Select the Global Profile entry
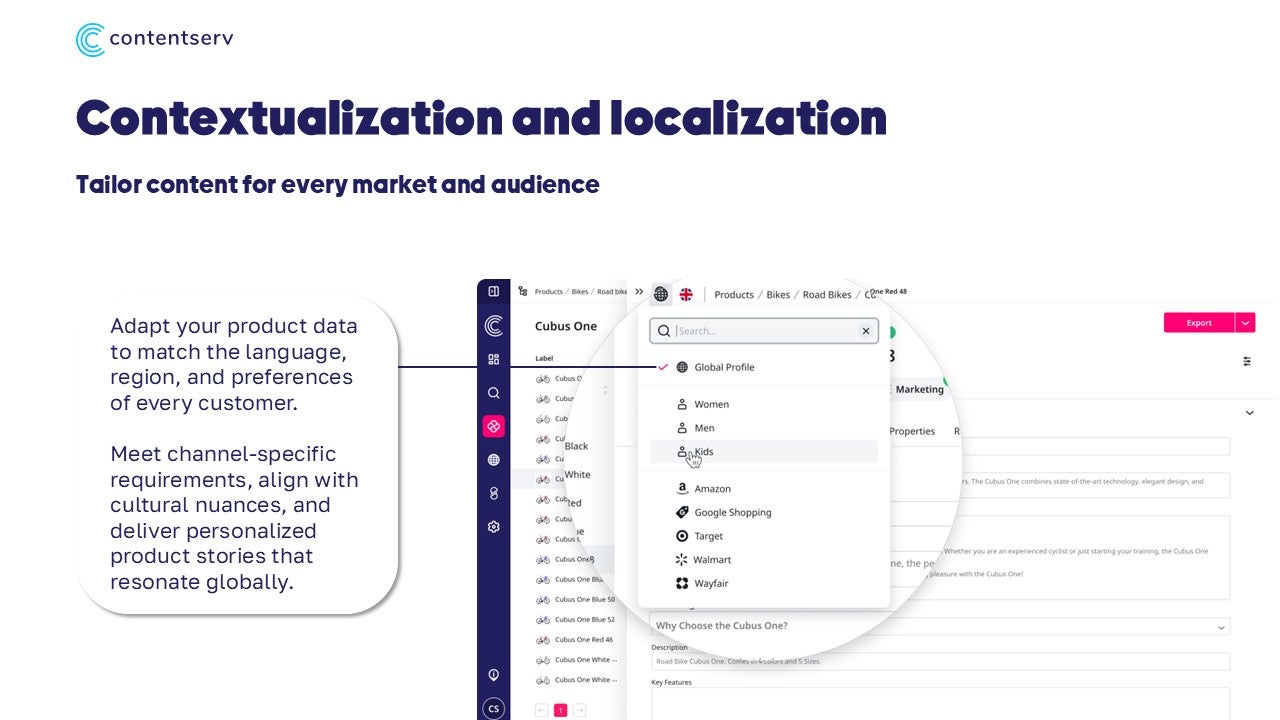Viewport: 1280px width, 720px height. coord(764,367)
